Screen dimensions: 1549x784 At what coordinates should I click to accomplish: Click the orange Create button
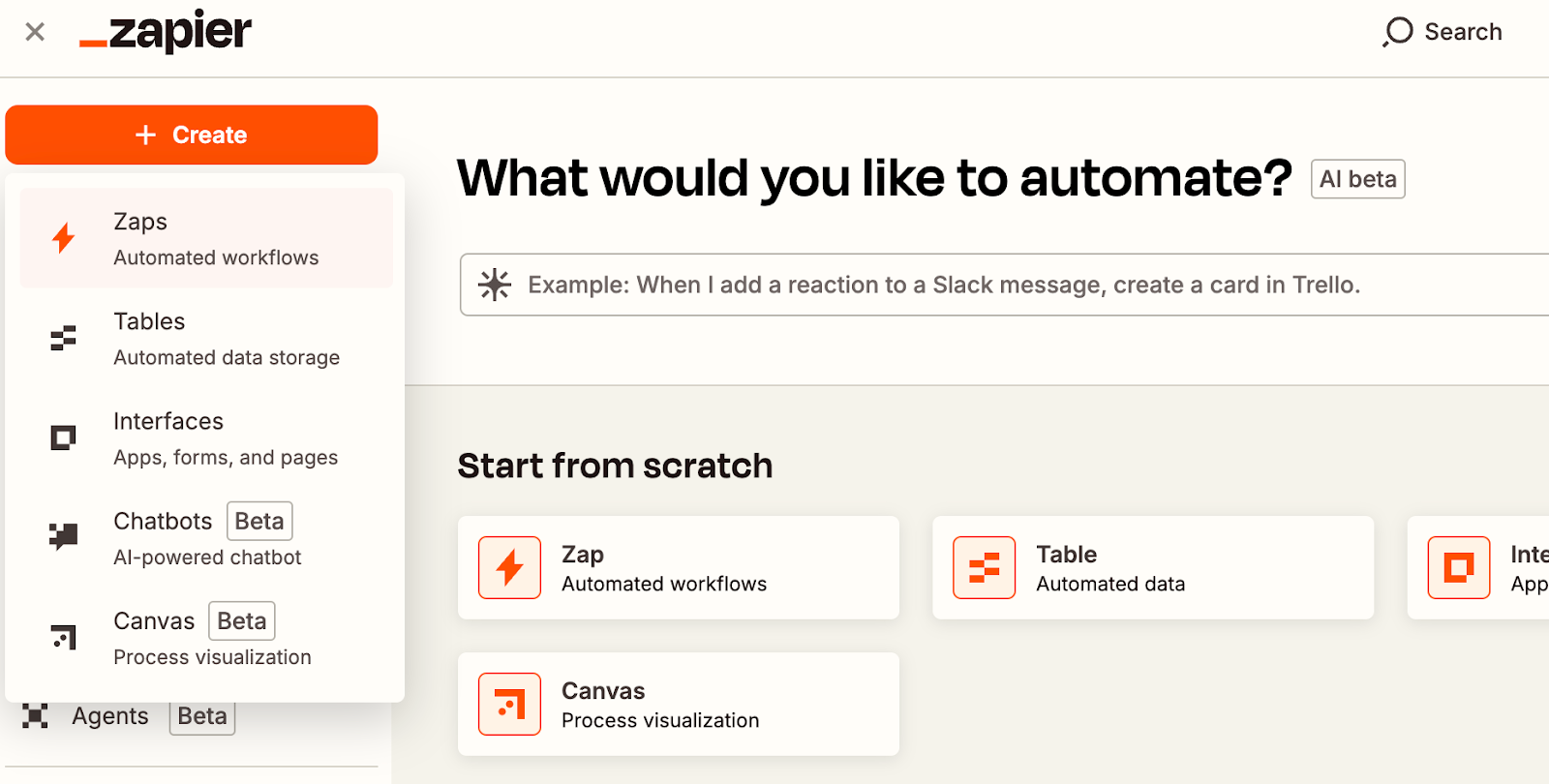(x=191, y=135)
